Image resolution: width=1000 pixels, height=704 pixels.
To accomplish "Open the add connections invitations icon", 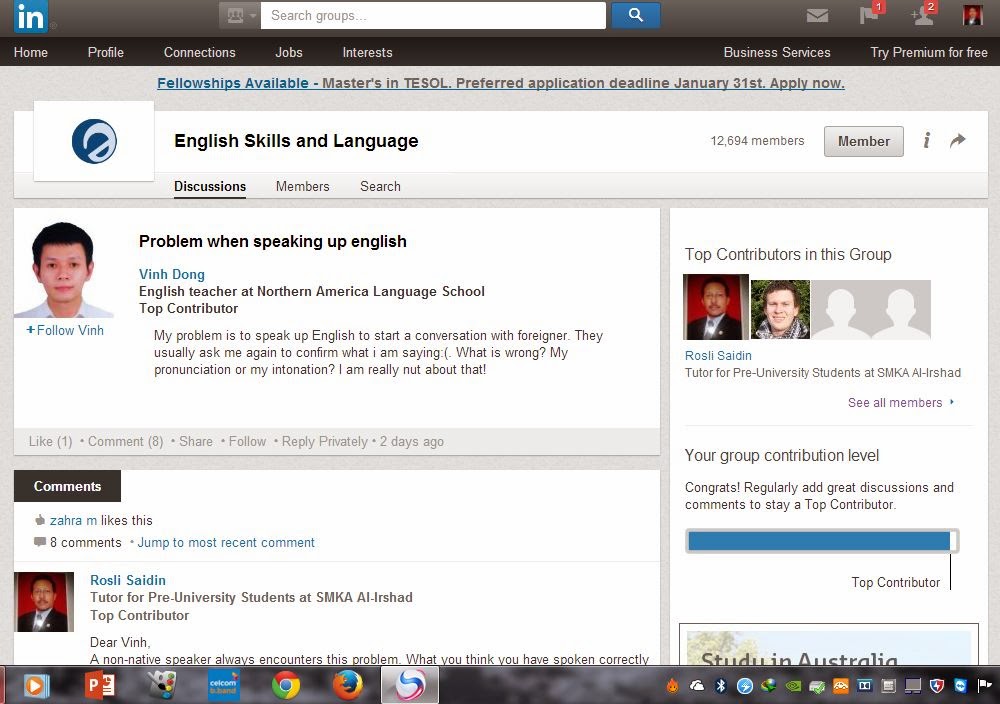I will tap(922, 15).
